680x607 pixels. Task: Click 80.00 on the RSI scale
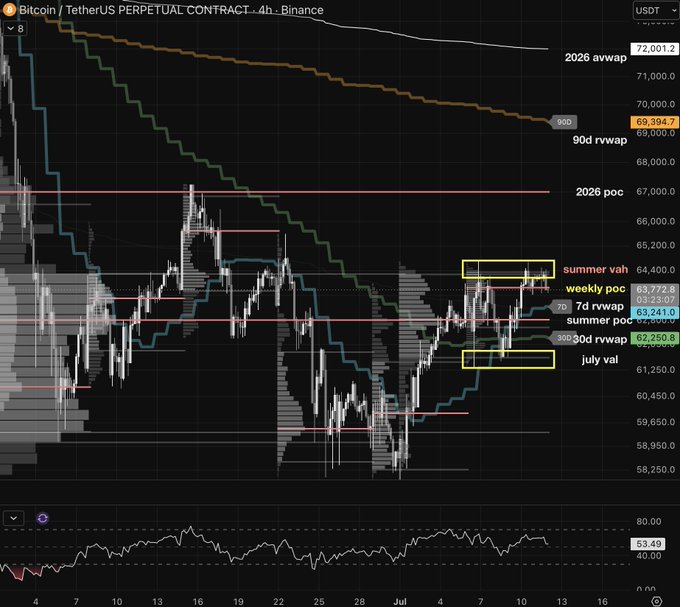(648, 522)
